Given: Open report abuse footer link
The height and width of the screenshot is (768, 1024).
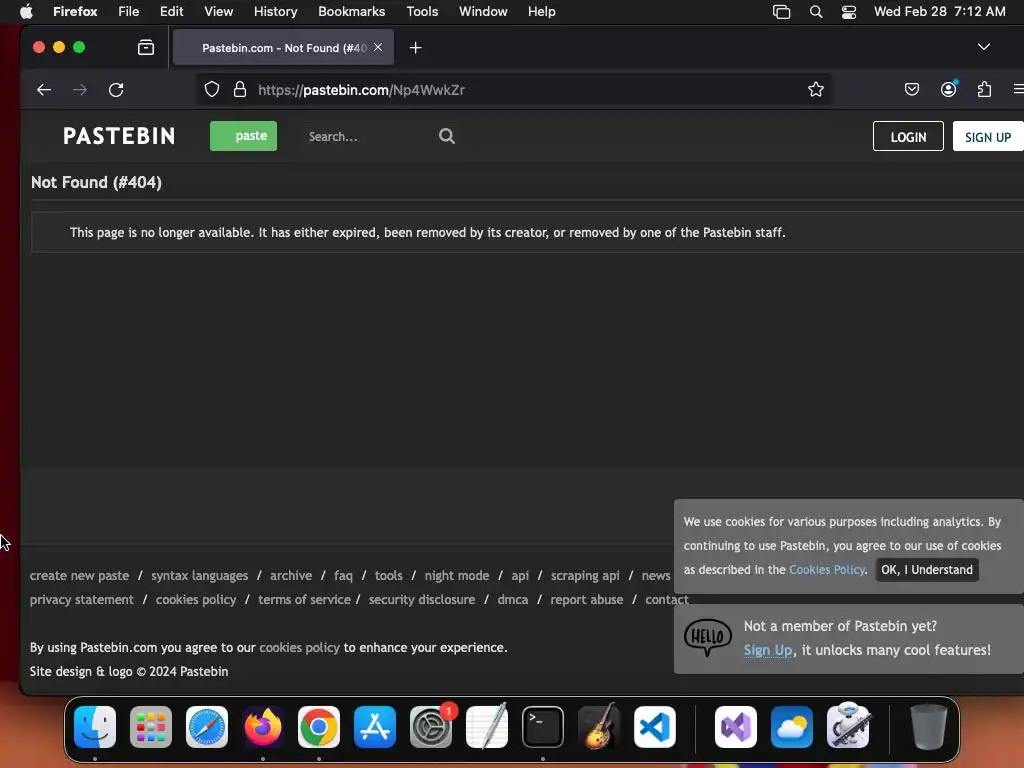Looking at the screenshot, I should pos(586,600).
